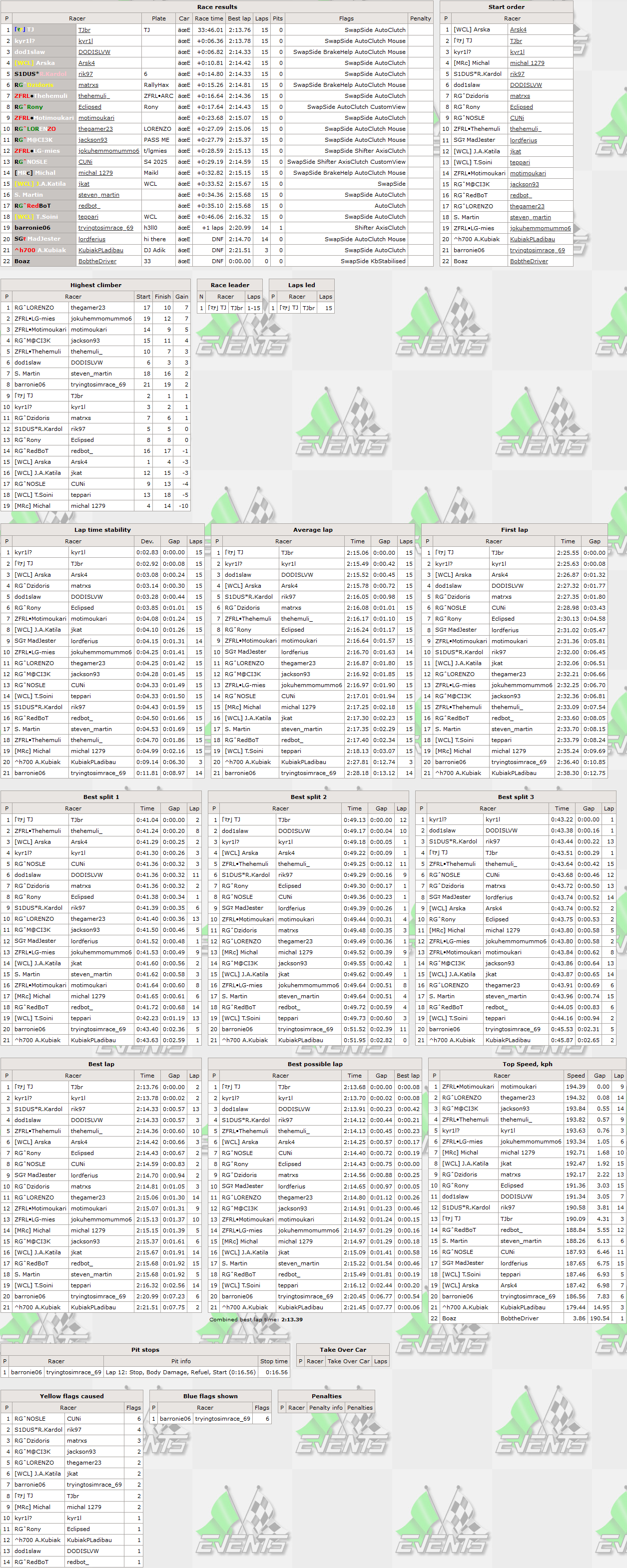Click CUNi link in Start order table
Screen dimensions: 627x1568
[517, 117]
